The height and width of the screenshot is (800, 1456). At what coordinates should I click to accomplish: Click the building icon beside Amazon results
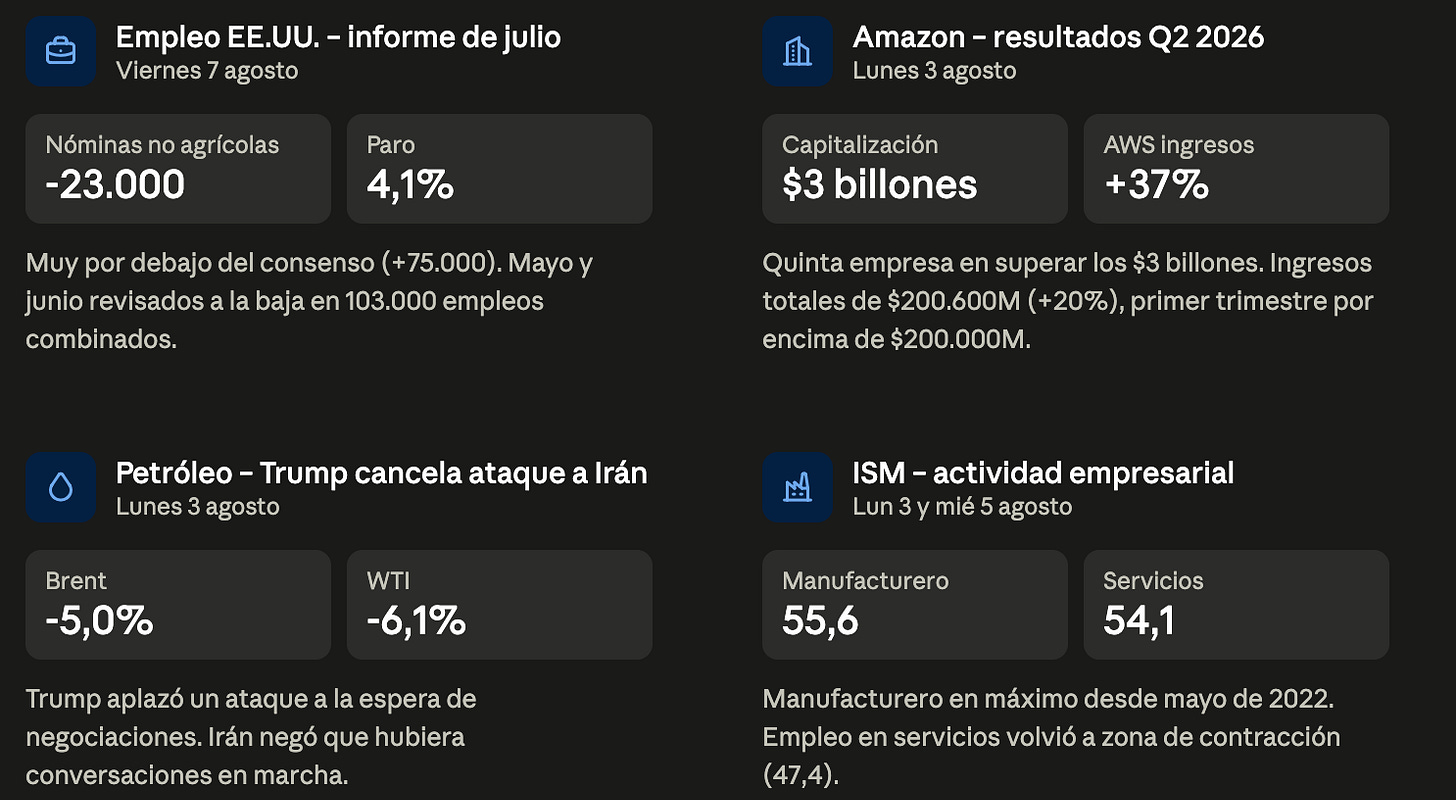click(x=798, y=51)
